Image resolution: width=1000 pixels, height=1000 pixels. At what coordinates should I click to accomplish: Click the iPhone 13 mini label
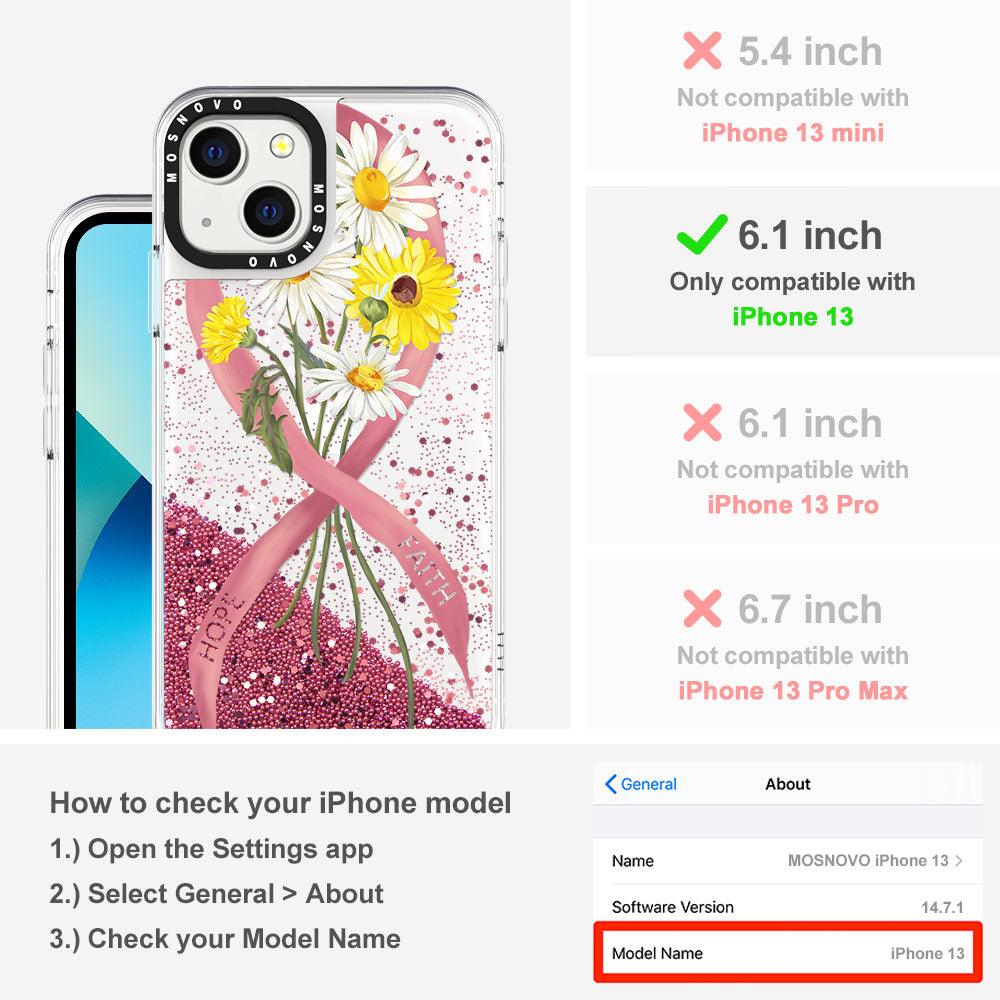click(x=793, y=133)
